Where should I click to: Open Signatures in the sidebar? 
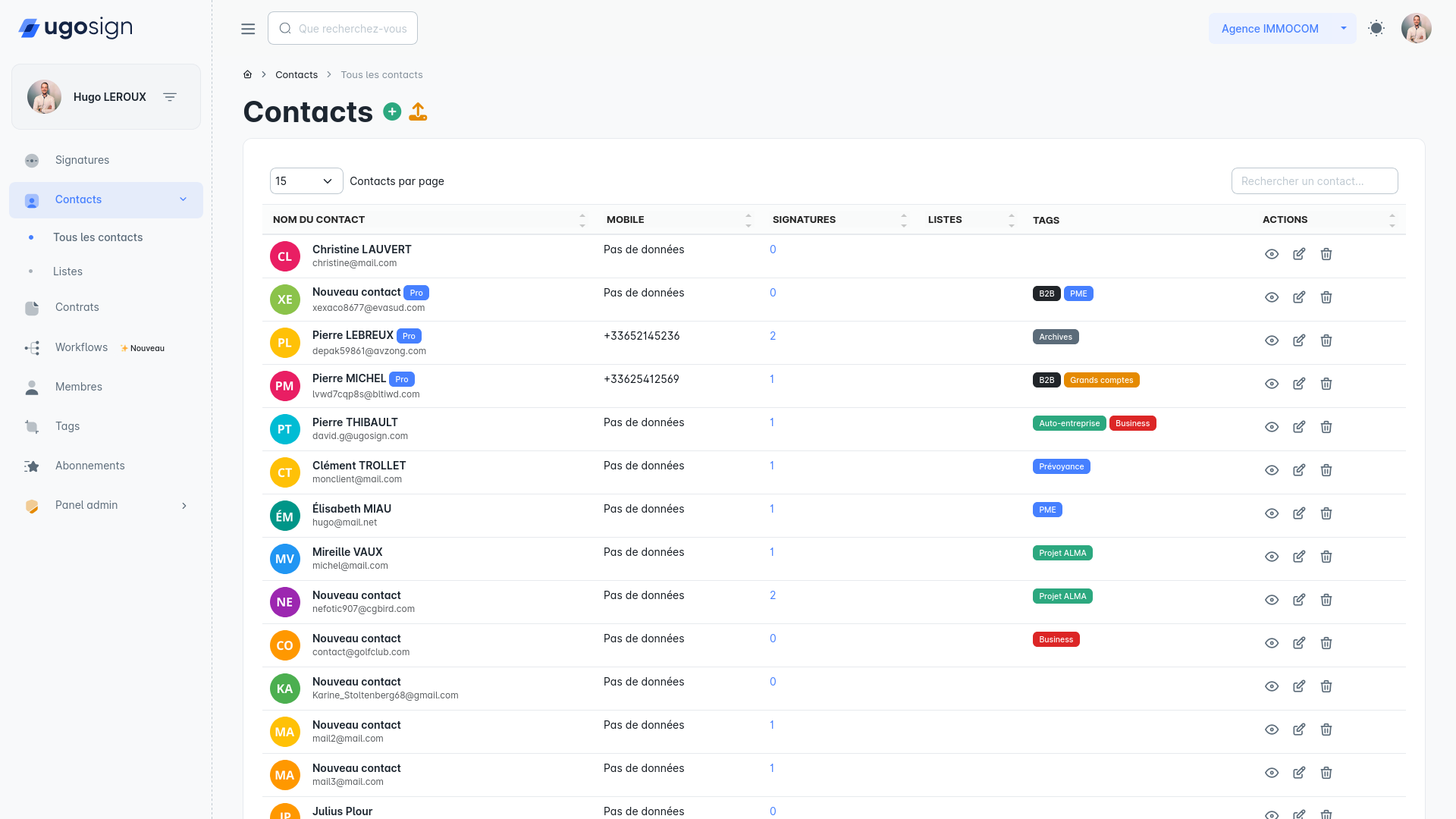click(x=82, y=160)
